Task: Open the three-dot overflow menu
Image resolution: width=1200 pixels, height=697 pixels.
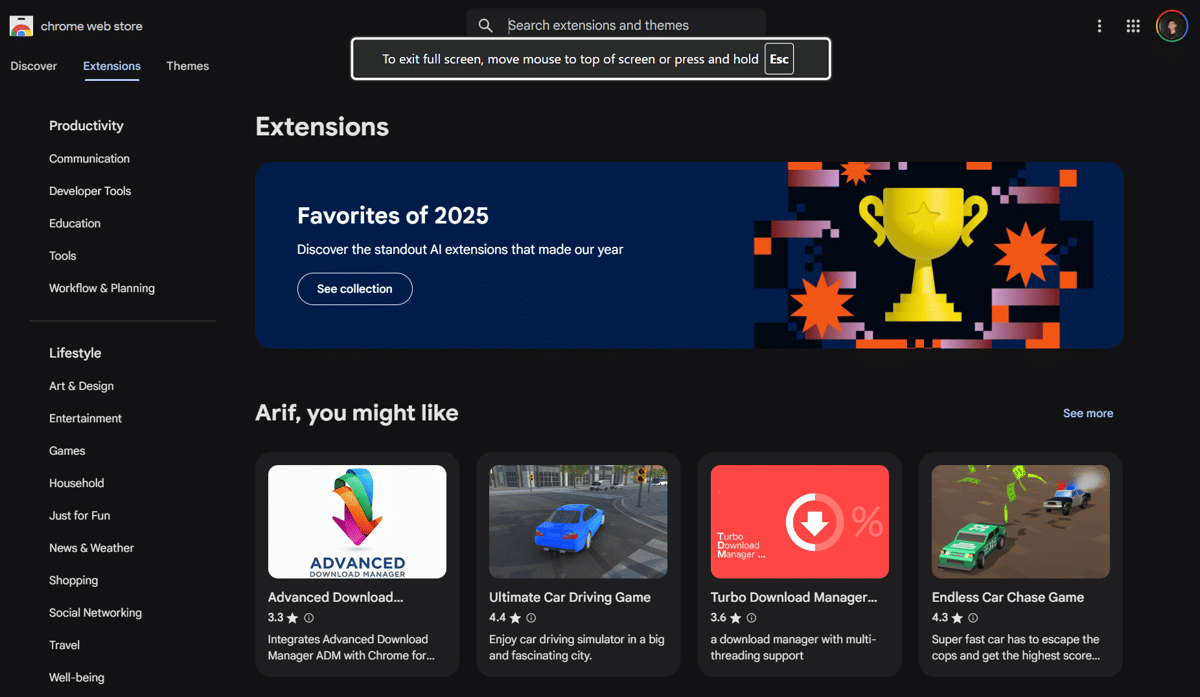Action: point(1099,25)
